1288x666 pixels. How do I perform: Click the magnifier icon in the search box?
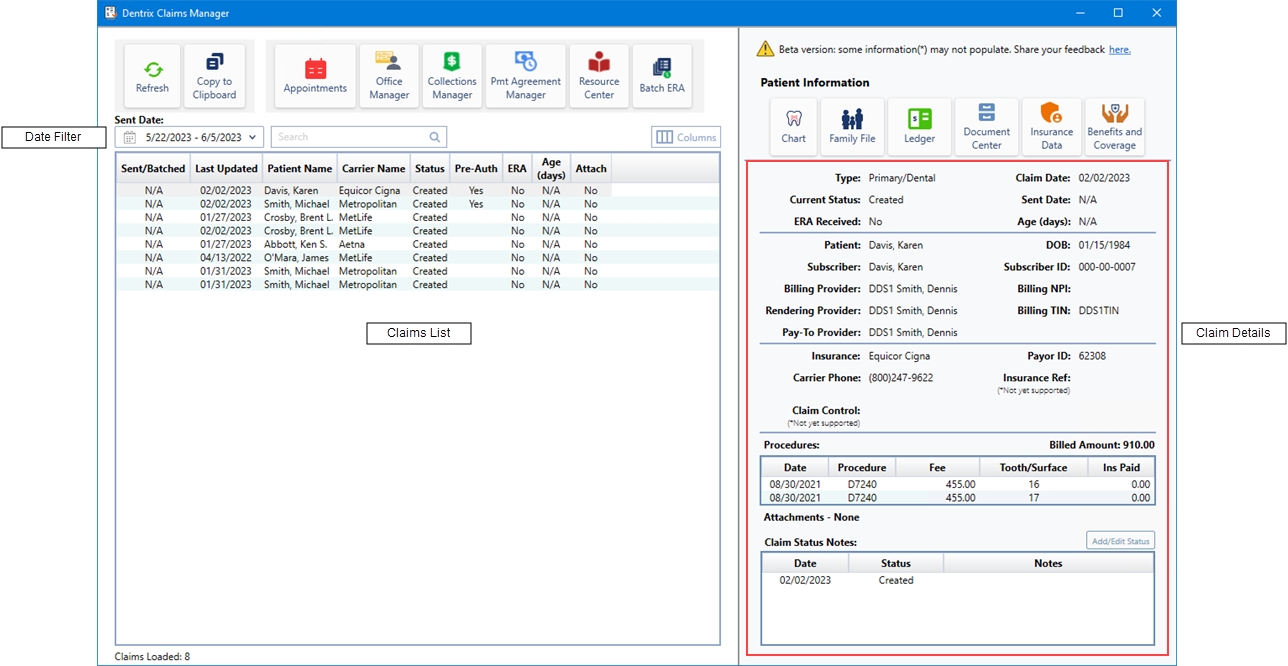click(x=435, y=137)
